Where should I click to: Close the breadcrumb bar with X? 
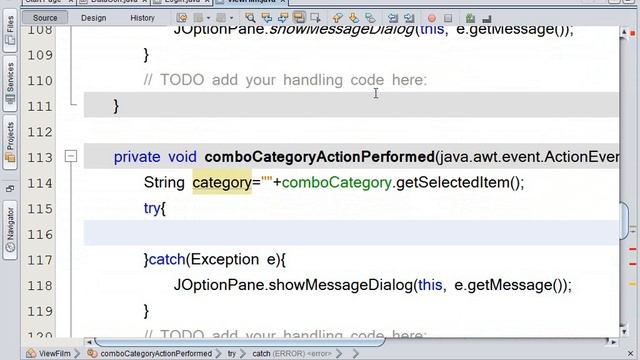pyautogui.click(x=631, y=353)
